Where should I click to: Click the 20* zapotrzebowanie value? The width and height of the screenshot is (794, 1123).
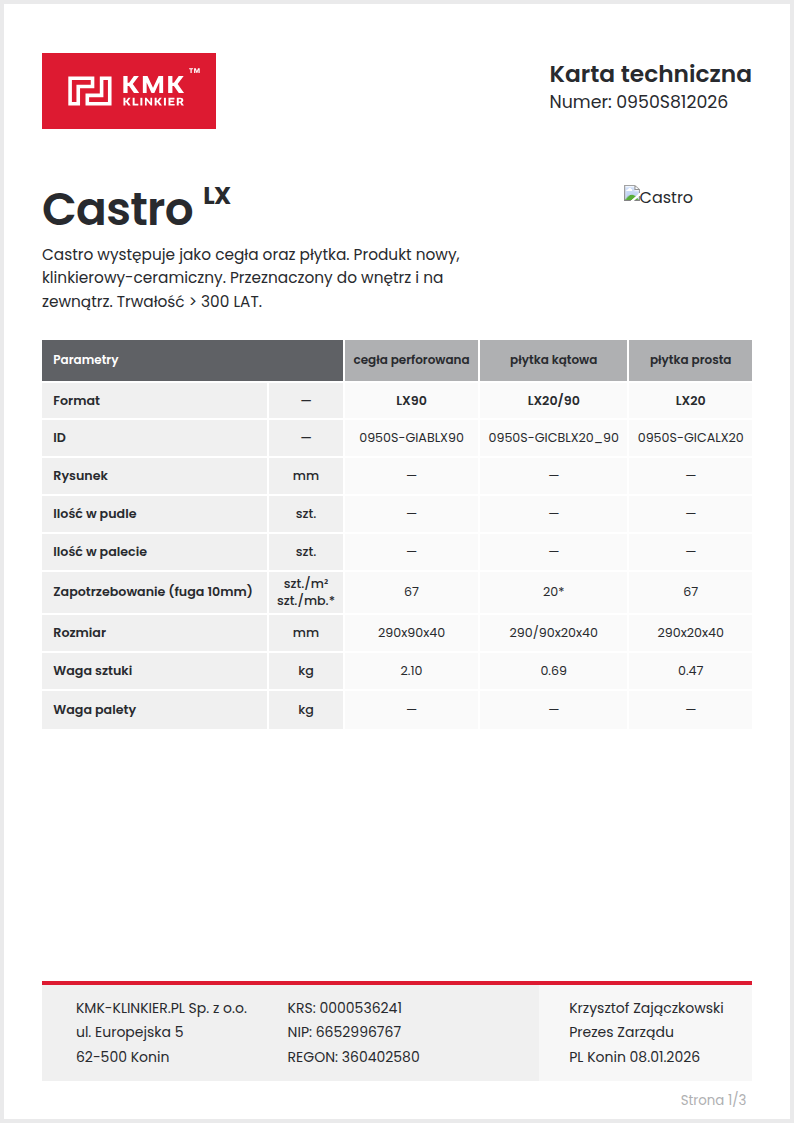pyautogui.click(x=553, y=592)
